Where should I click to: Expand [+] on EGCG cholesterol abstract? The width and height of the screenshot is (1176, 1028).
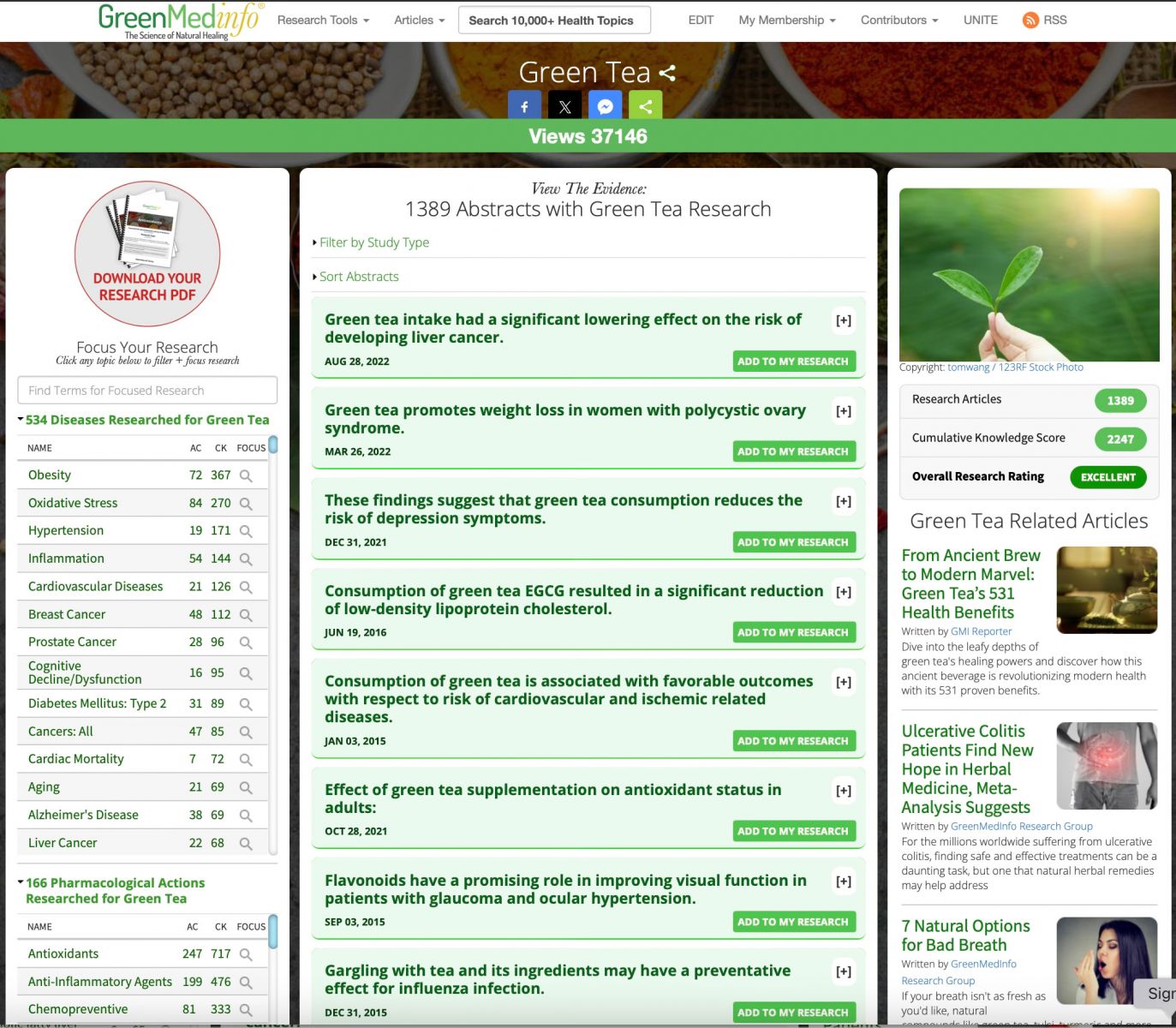click(844, 592)
